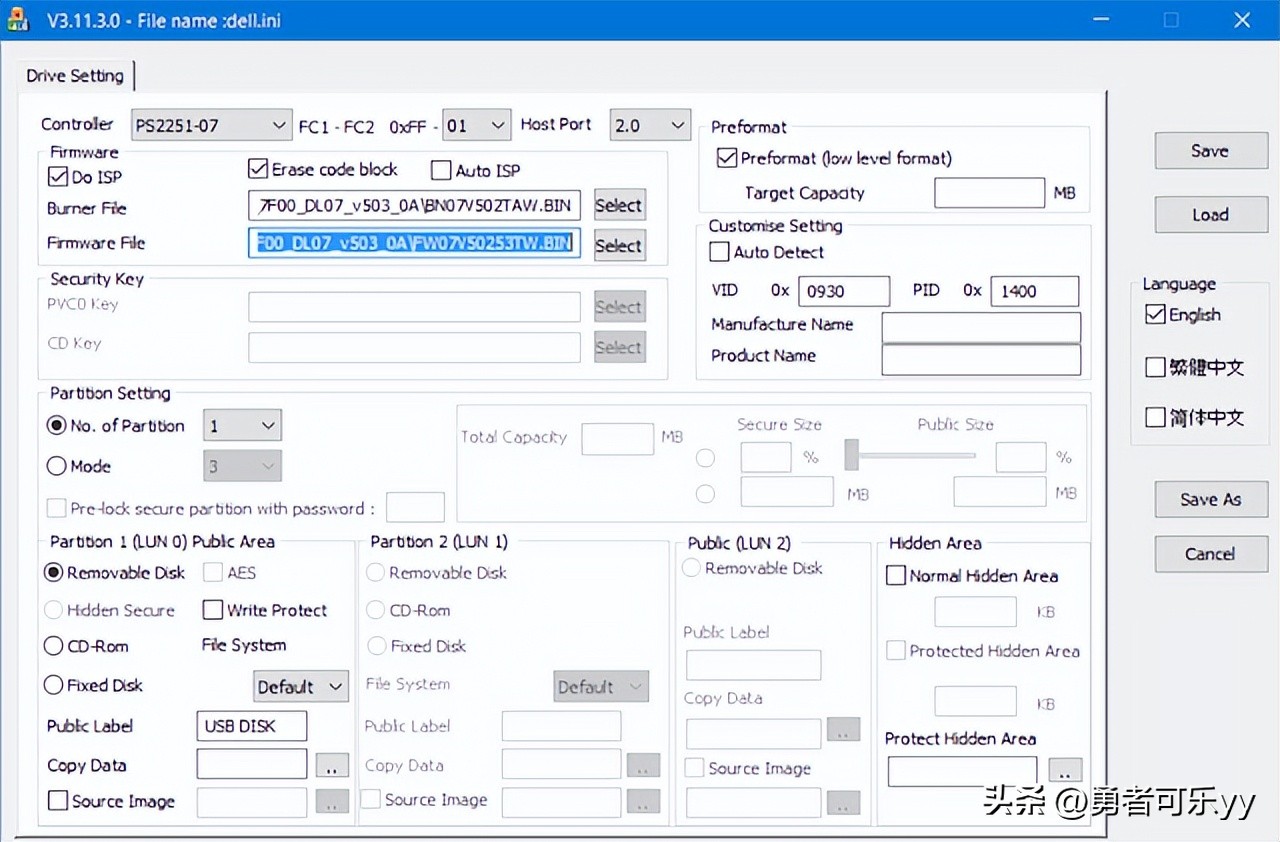Load a saved settings file
The height and width of the screenshot is (842, 1280).
tap(1210, 214)
